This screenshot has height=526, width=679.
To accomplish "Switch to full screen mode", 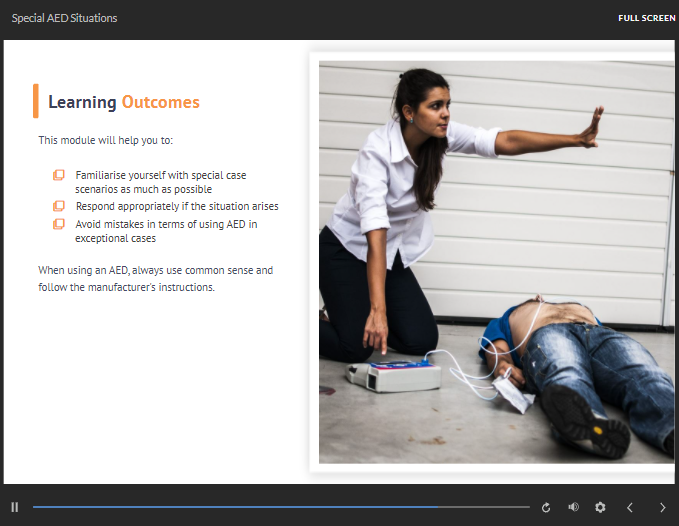I will click(647, 18).
